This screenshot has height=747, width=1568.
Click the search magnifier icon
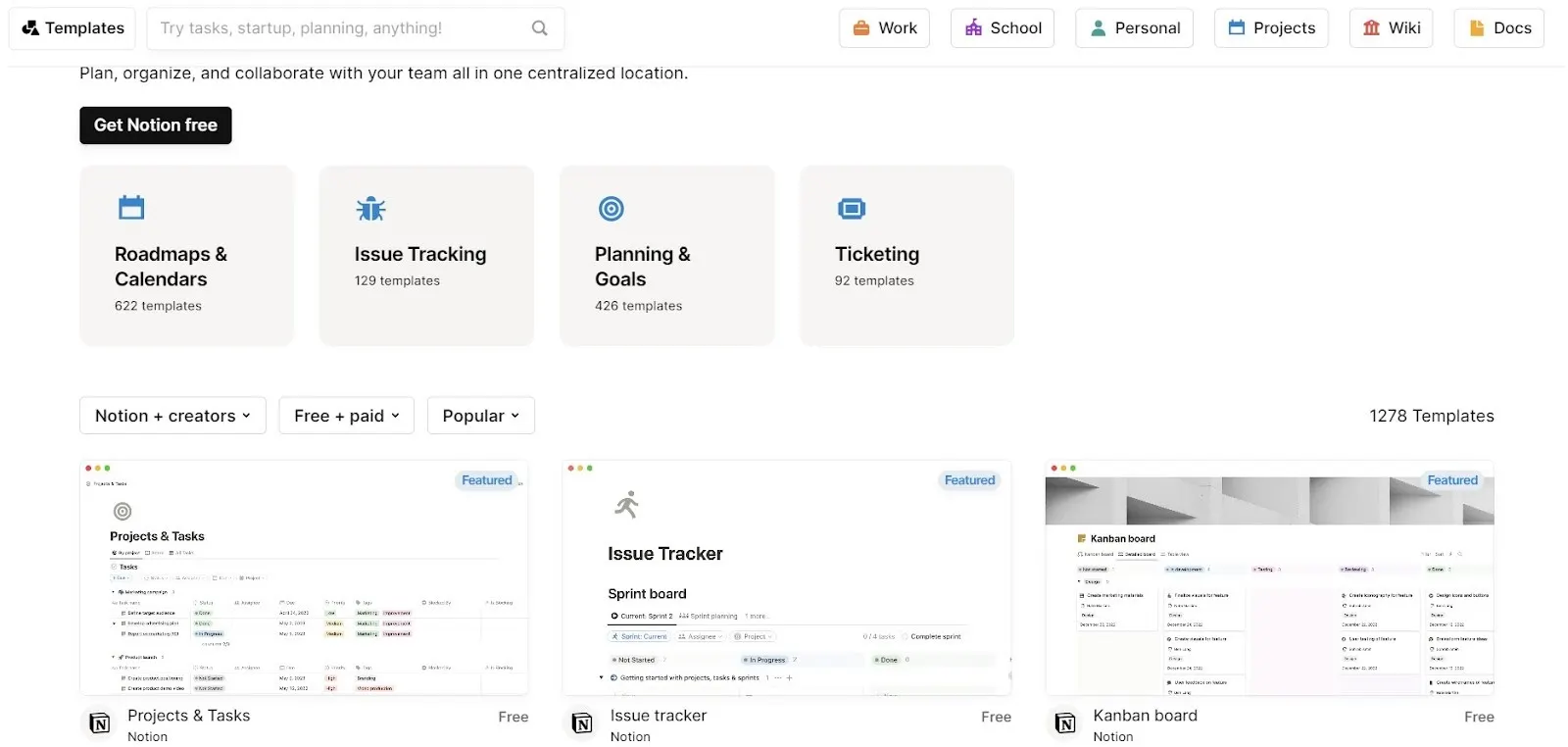(x=540, y=28)
